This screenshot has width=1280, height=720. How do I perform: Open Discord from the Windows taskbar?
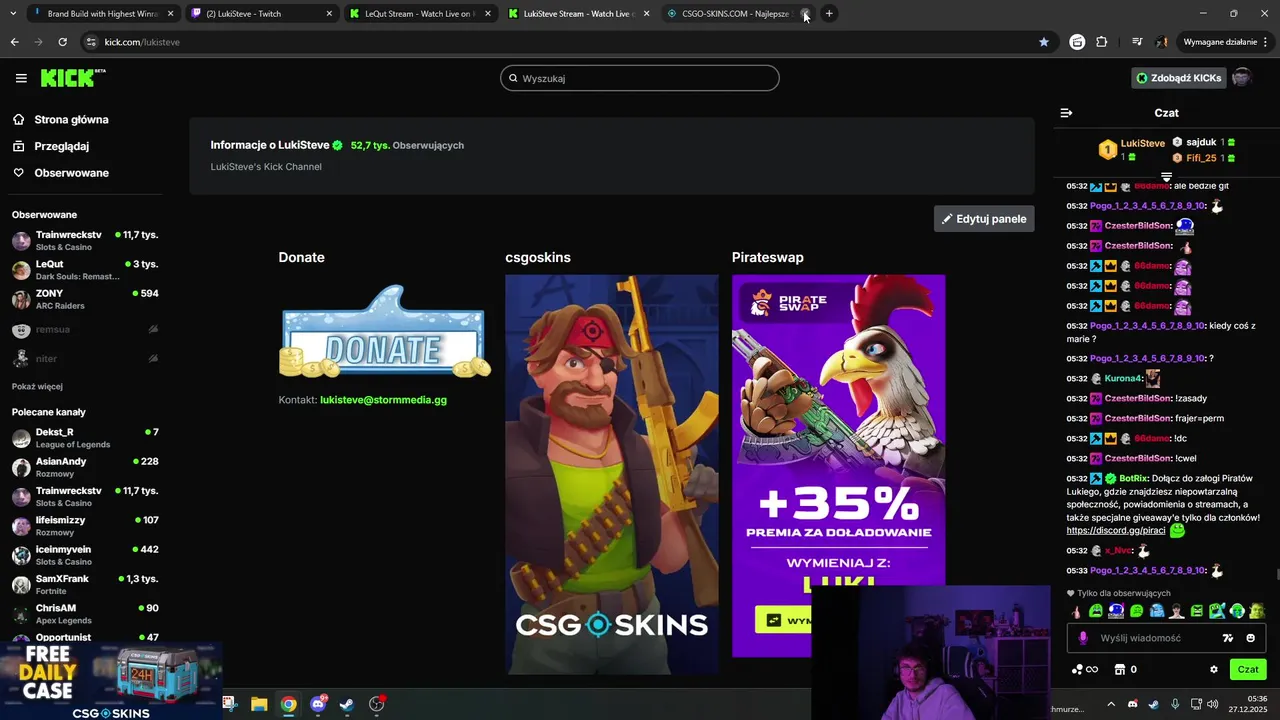[318, 704]
